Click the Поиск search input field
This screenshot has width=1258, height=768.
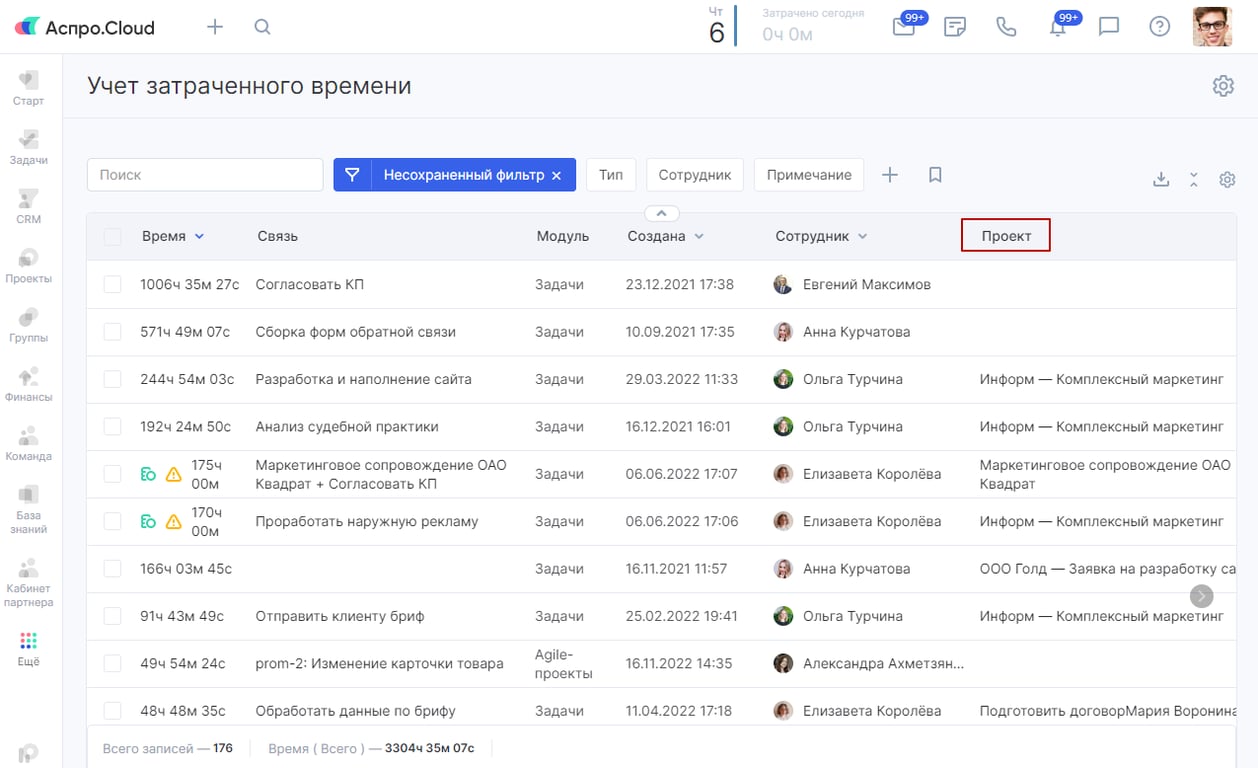pos(205,175)
